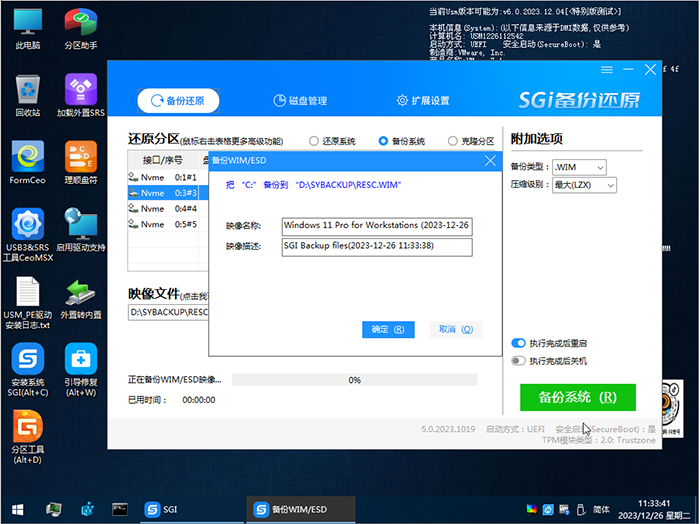700x524 pixels.
Task: Click the monitor icon in taskbar
Action: coord(54,509)
